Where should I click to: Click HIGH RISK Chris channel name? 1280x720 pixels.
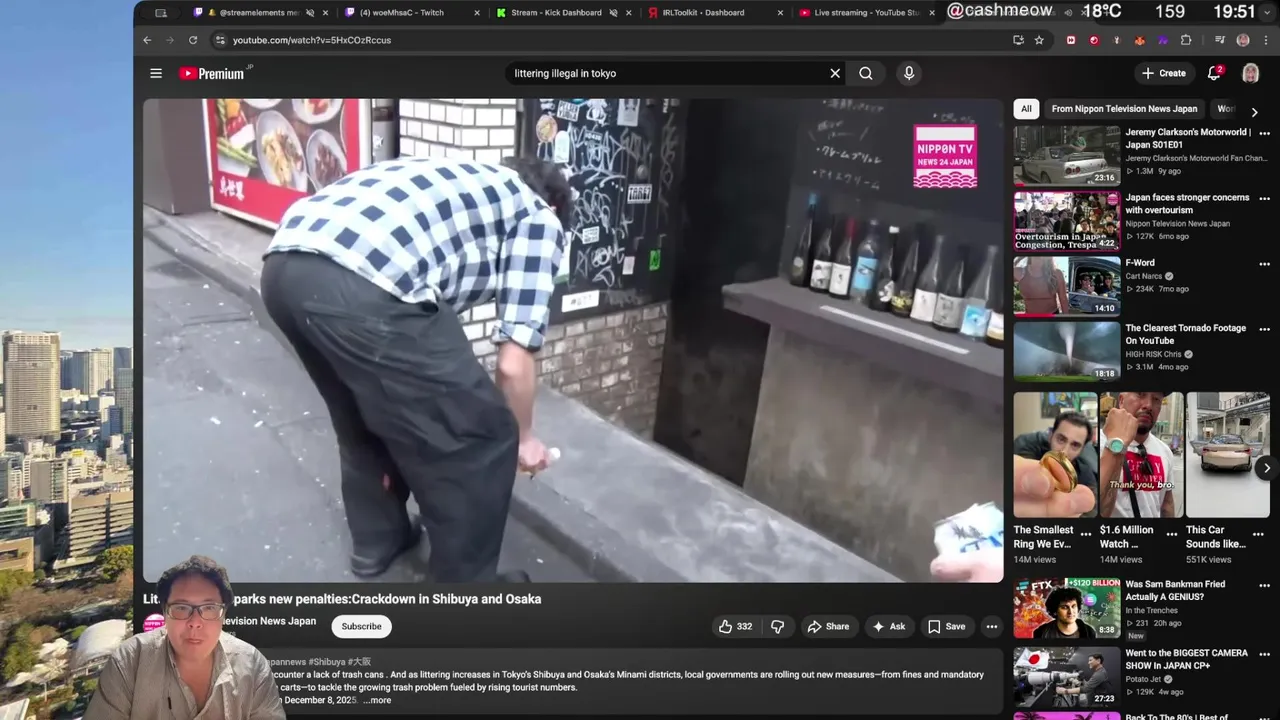(1153, 354)
